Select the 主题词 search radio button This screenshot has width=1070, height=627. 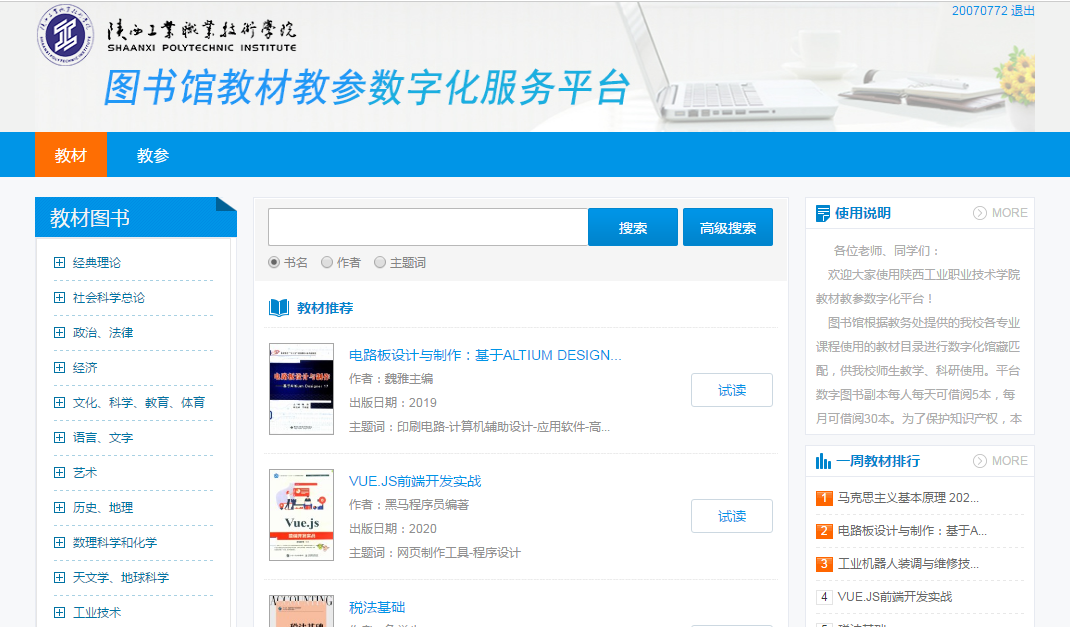(x=380, y=263)
